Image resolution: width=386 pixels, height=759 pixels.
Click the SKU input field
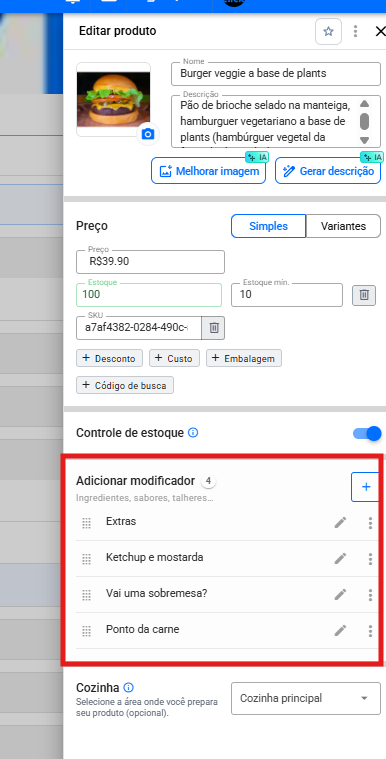tap(139, 328)
